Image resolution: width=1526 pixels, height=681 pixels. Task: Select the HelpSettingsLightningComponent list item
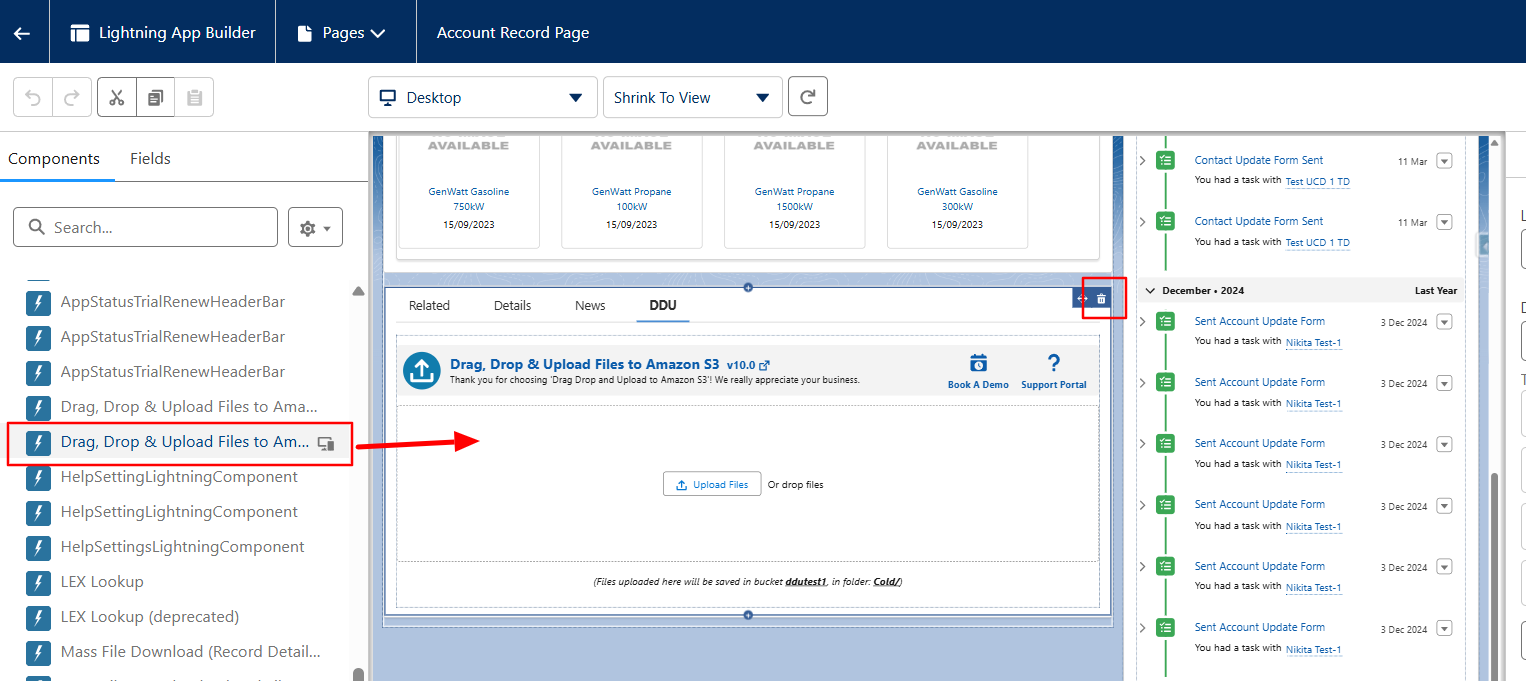tap(183, 547)
